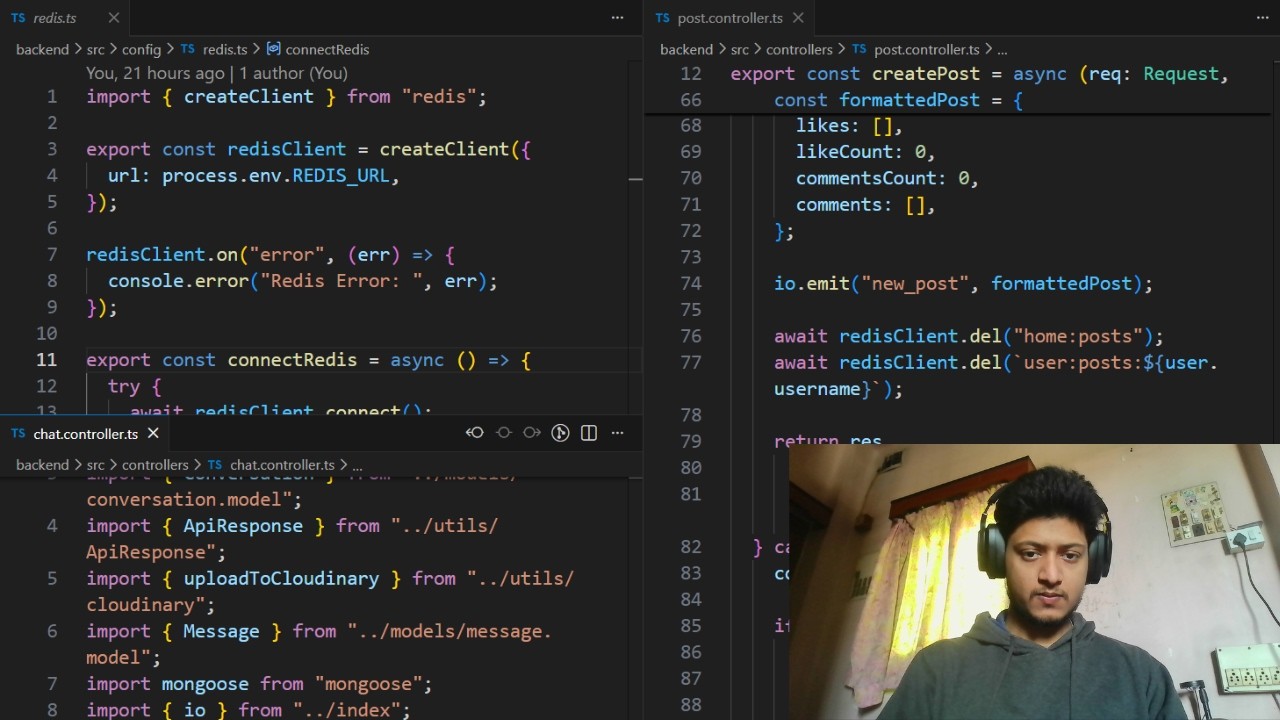1280x720 pixels.
Task: Select the post.controller.ts tab
Action: click(730, 18)
